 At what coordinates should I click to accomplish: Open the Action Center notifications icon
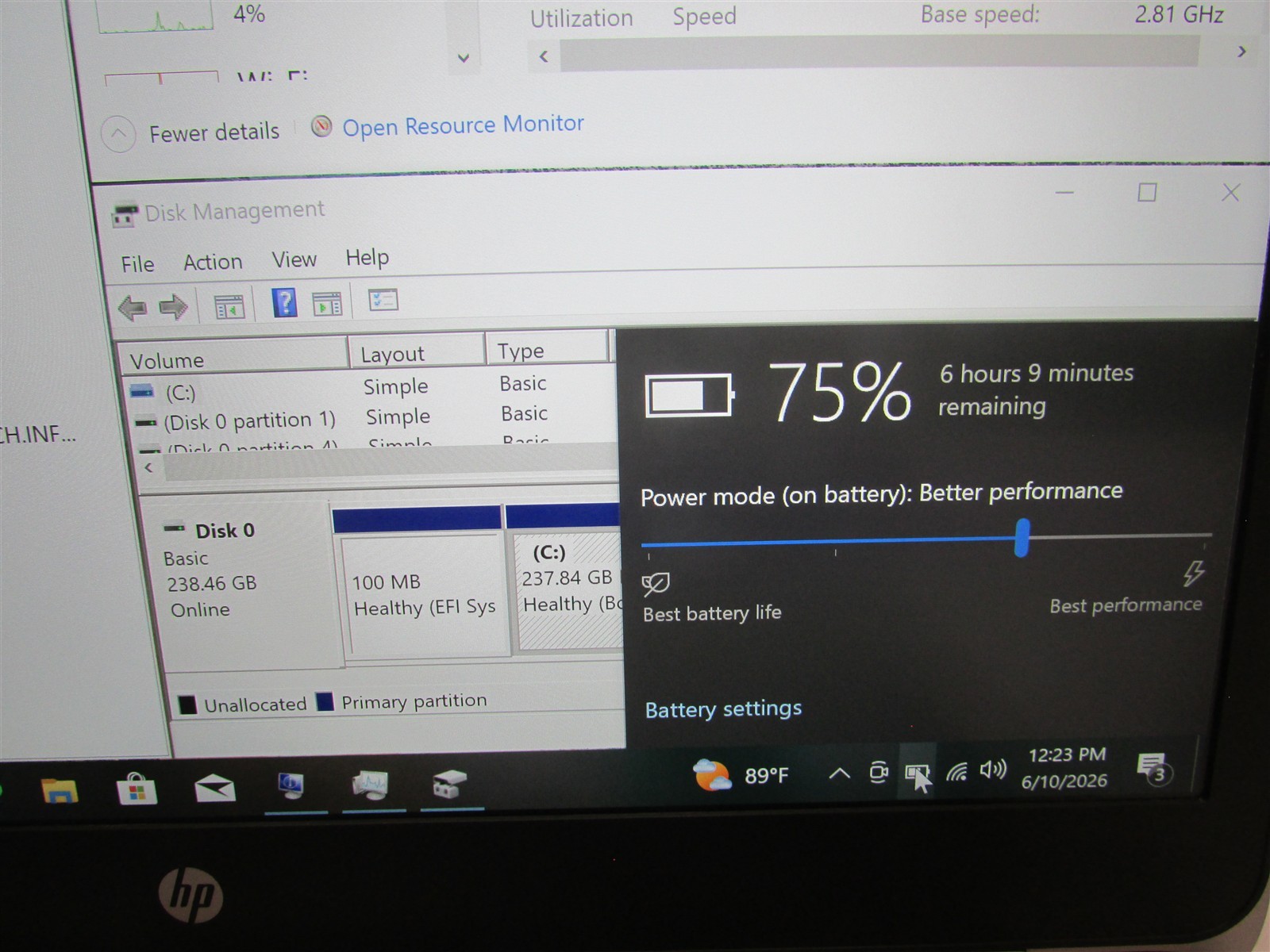click(1153, 768)
